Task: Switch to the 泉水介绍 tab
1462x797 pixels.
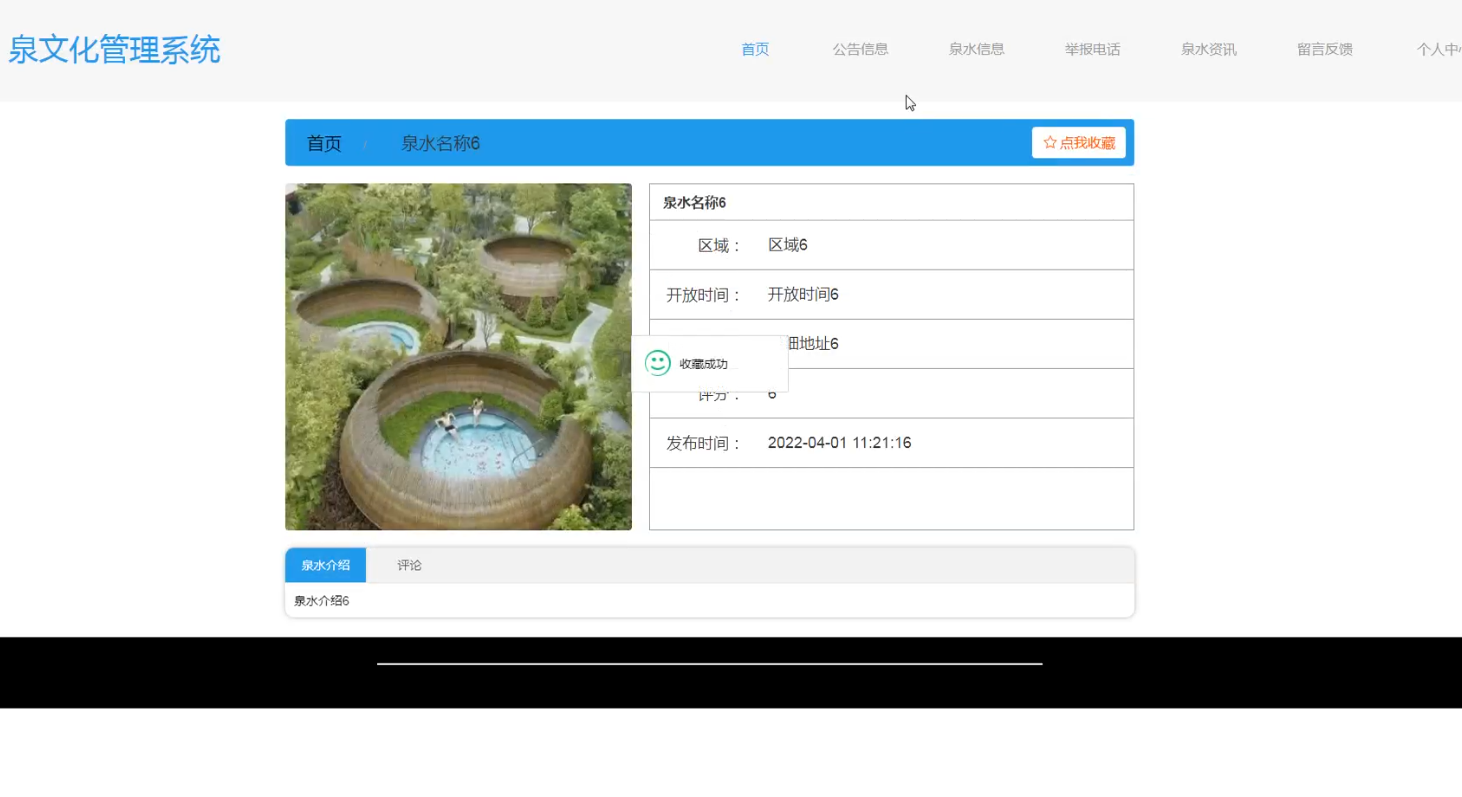Action: (325, 565)
